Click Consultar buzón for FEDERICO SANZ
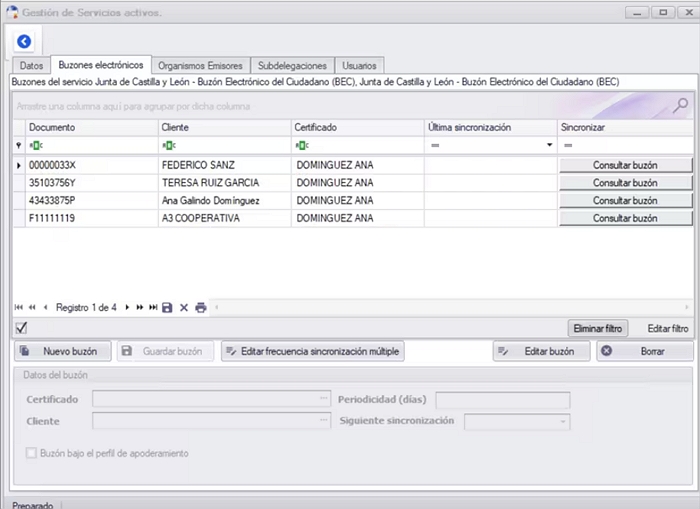This screenshot has height=509, width=700. 625,165
